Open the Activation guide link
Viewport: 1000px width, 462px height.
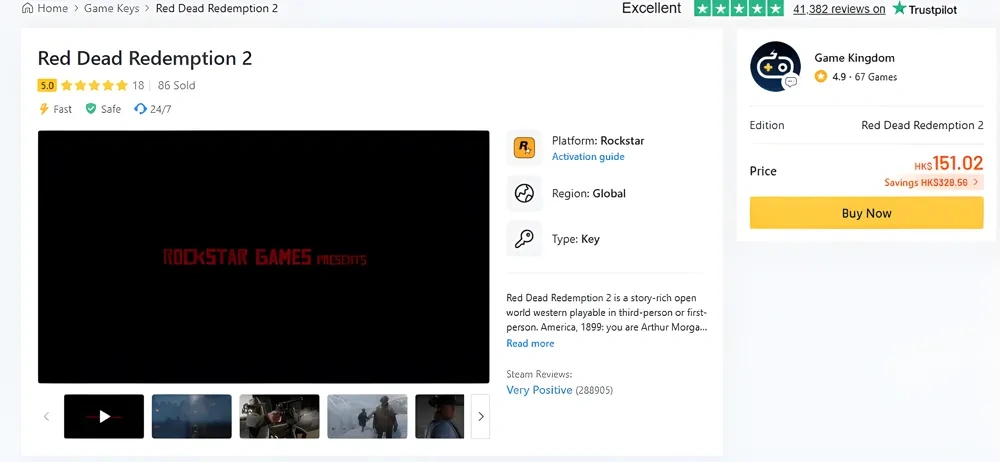[x=588, y=157]
